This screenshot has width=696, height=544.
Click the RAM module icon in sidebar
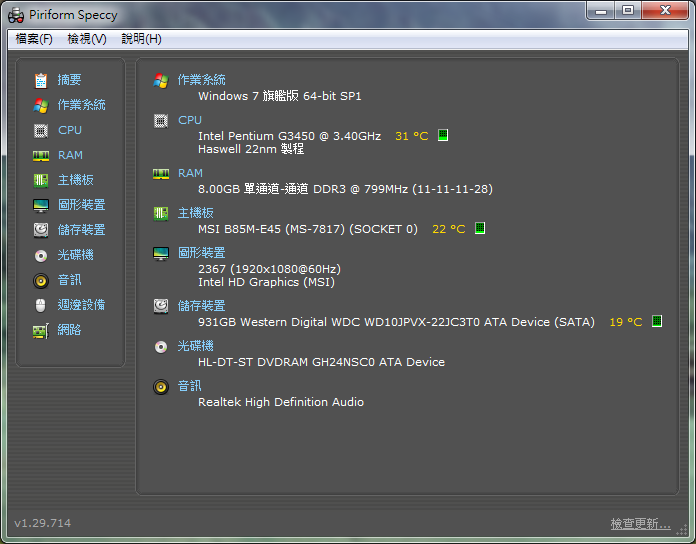(41, 156)
